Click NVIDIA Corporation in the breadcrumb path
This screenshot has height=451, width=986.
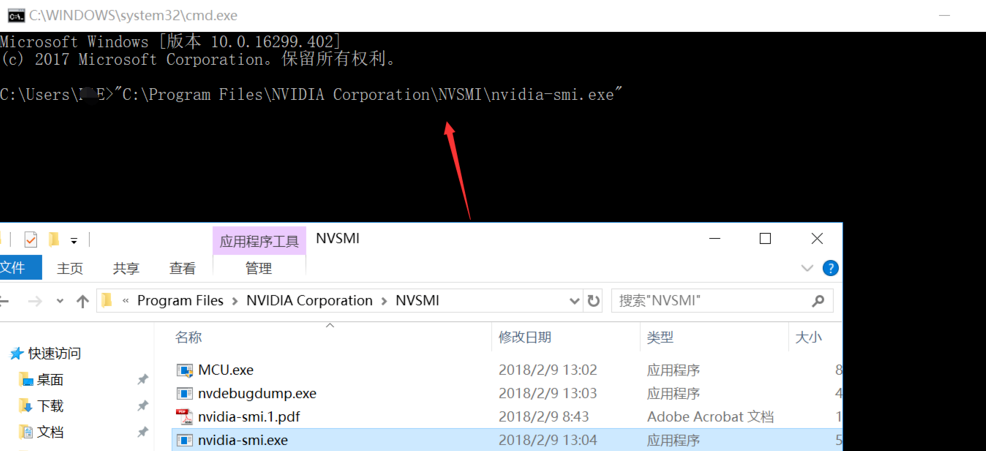(x=309, y=301)
